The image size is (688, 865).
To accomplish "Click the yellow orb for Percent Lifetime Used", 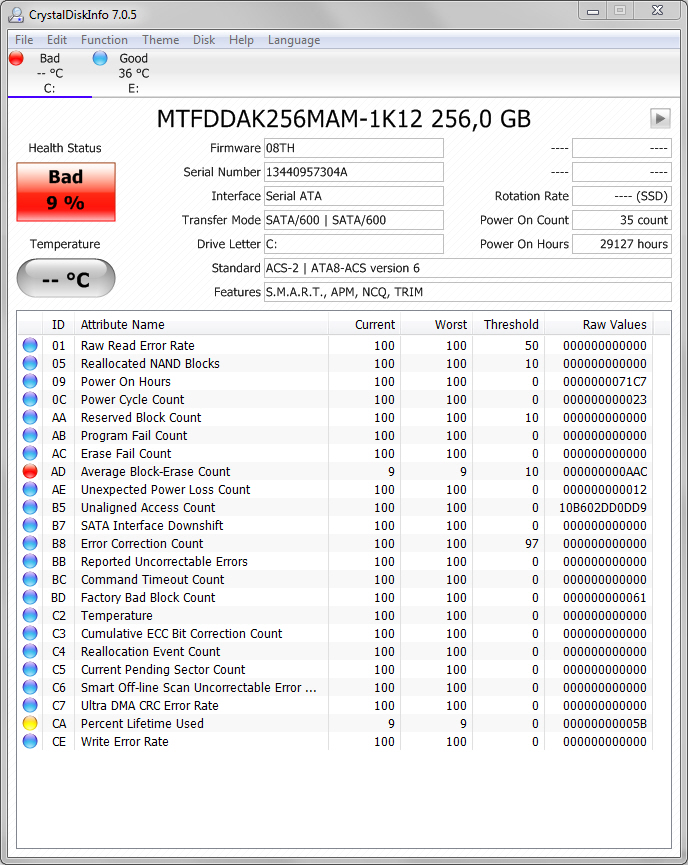I will pos(30,724).
